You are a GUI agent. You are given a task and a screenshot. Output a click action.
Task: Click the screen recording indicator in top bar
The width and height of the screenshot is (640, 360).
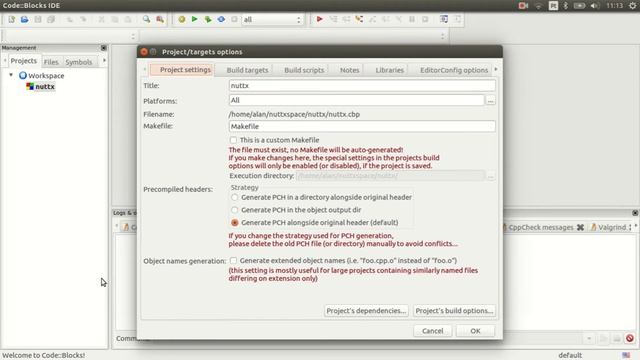click(x=523, y=5)
